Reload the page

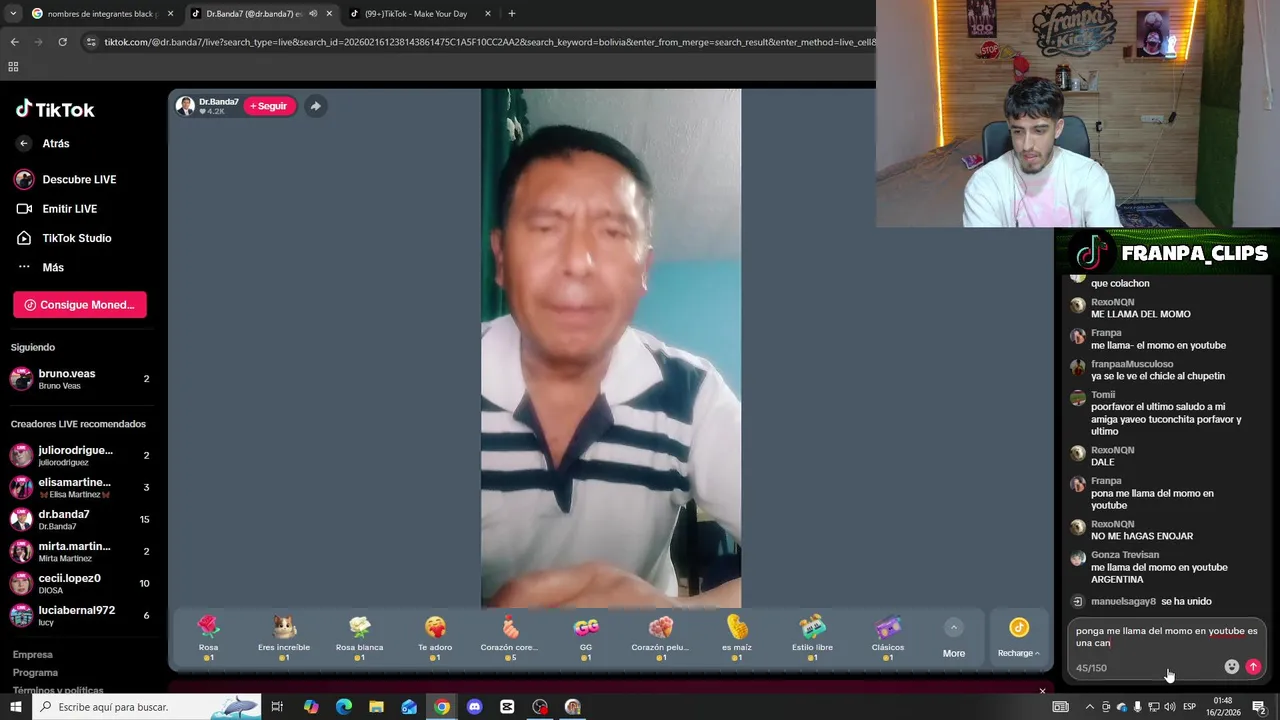(x=62, y=42)
